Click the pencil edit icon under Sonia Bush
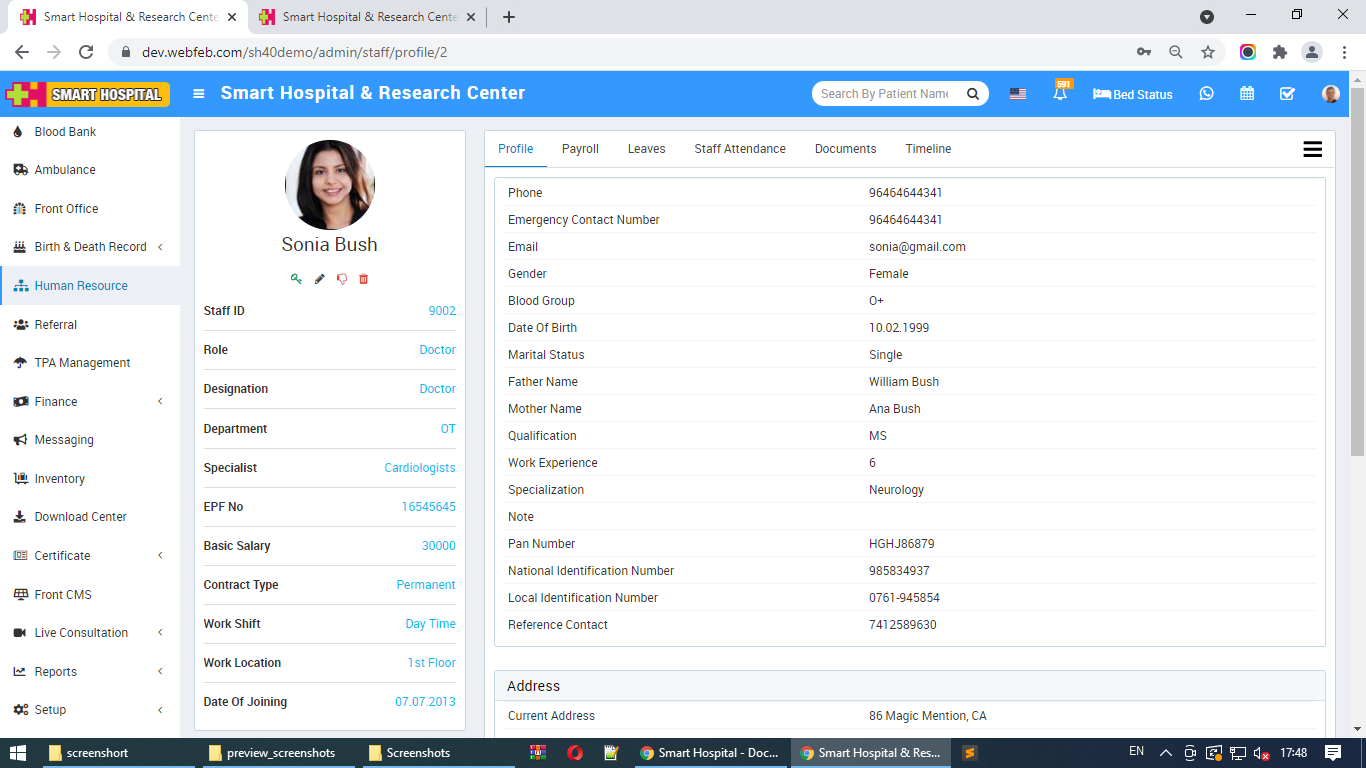Screen dimensions: 1366x768 [x=319, y=279]
